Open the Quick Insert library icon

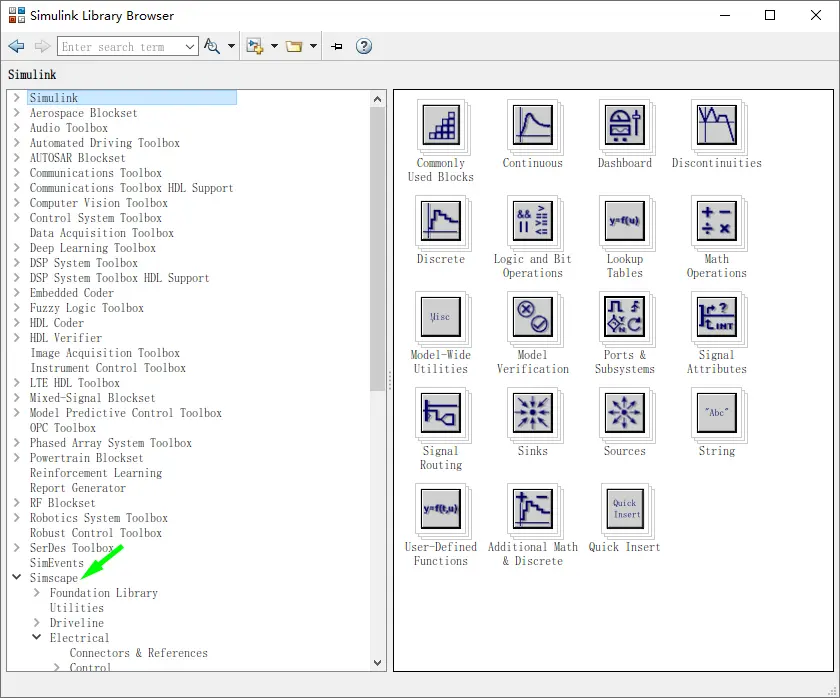[x=625, y=509]
